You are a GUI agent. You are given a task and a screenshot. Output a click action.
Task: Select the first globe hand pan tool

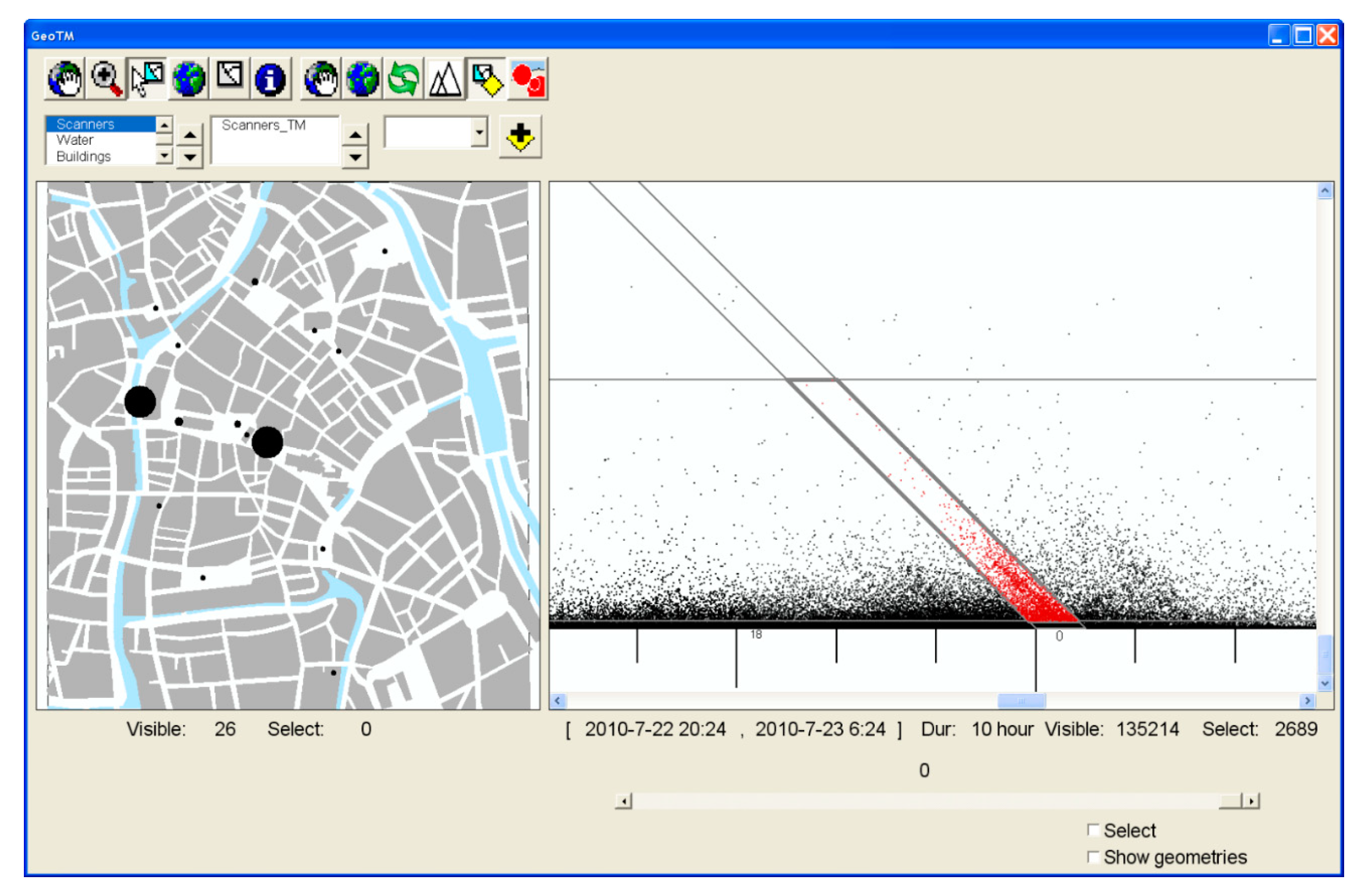point(65,79)
